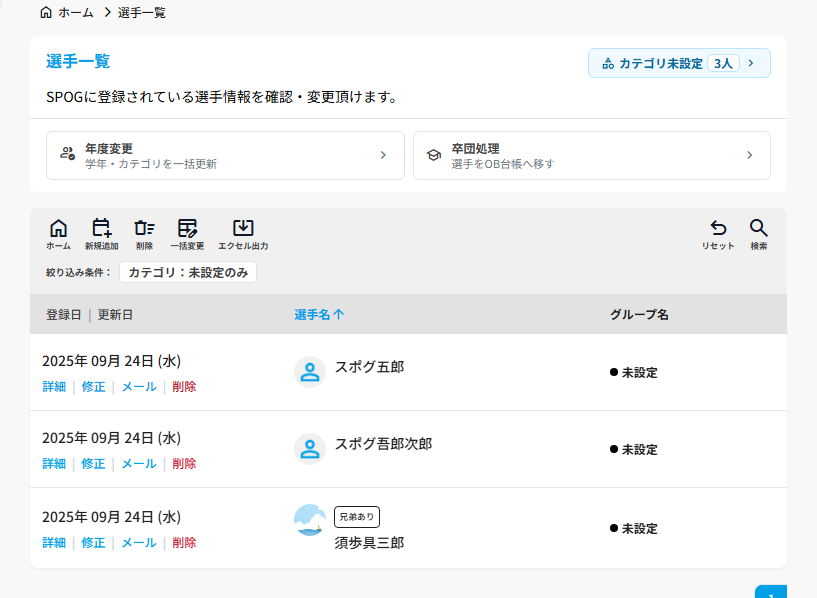
Task: Click the category icon in カテゴリ未設定 button
Action: pos(608,64)
